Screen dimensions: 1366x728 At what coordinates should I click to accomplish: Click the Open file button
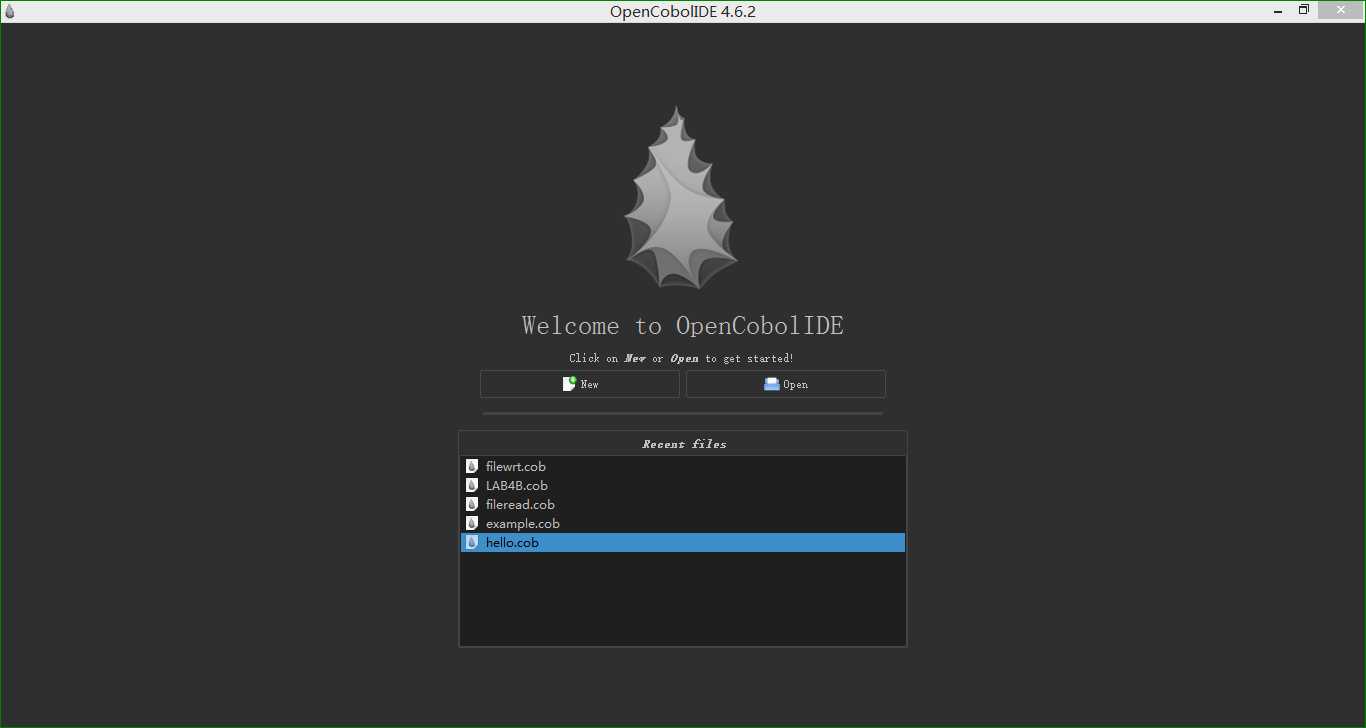coord(786,384)
